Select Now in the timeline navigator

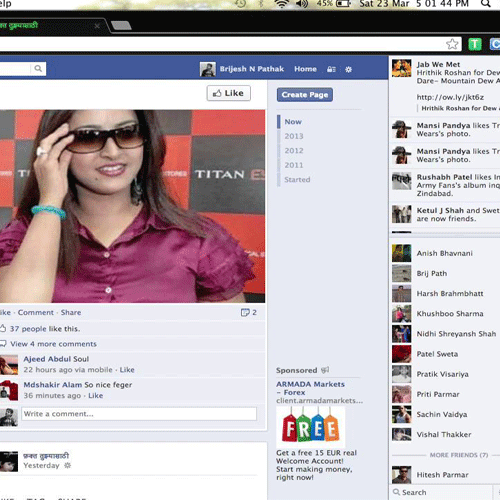[x=293, y=122]
